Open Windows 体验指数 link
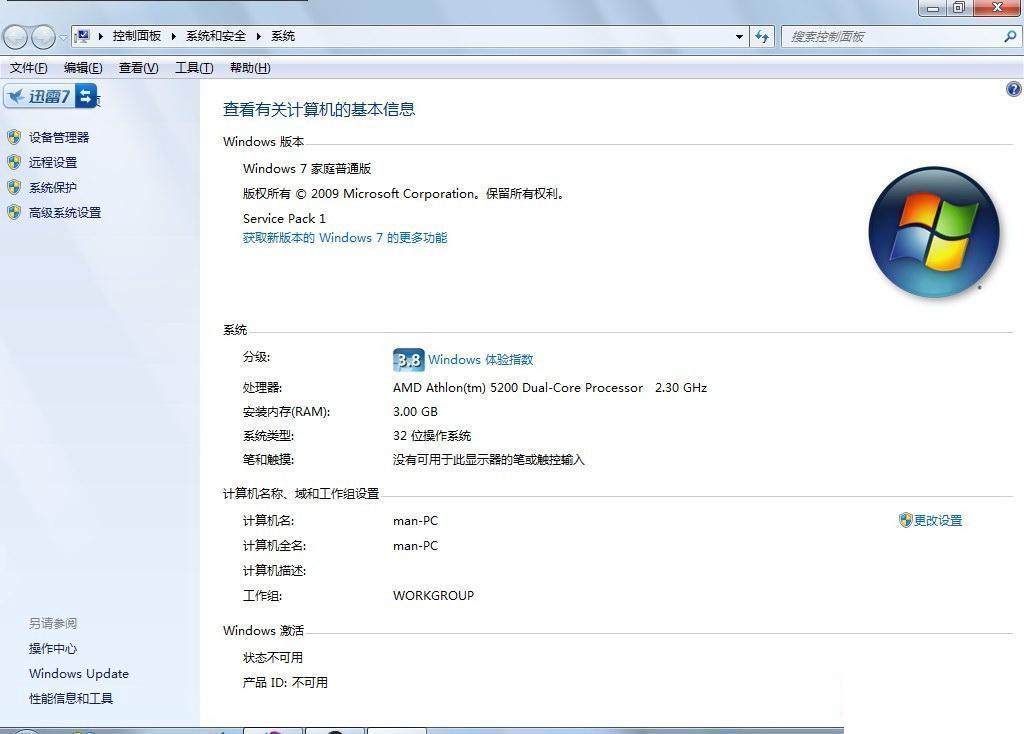 pyautogui.click(x=481, y=360)
